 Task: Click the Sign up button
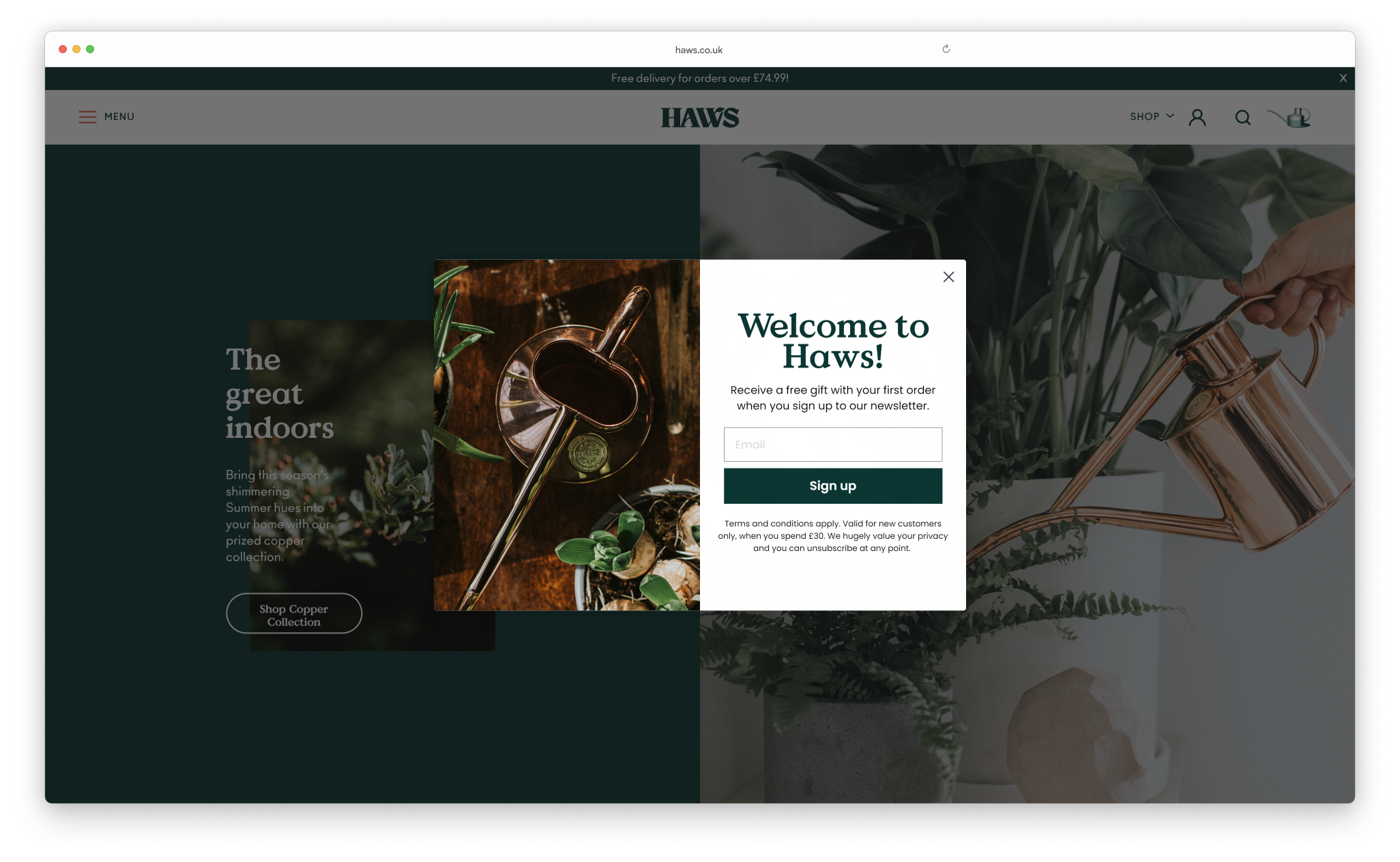(833, 486)
